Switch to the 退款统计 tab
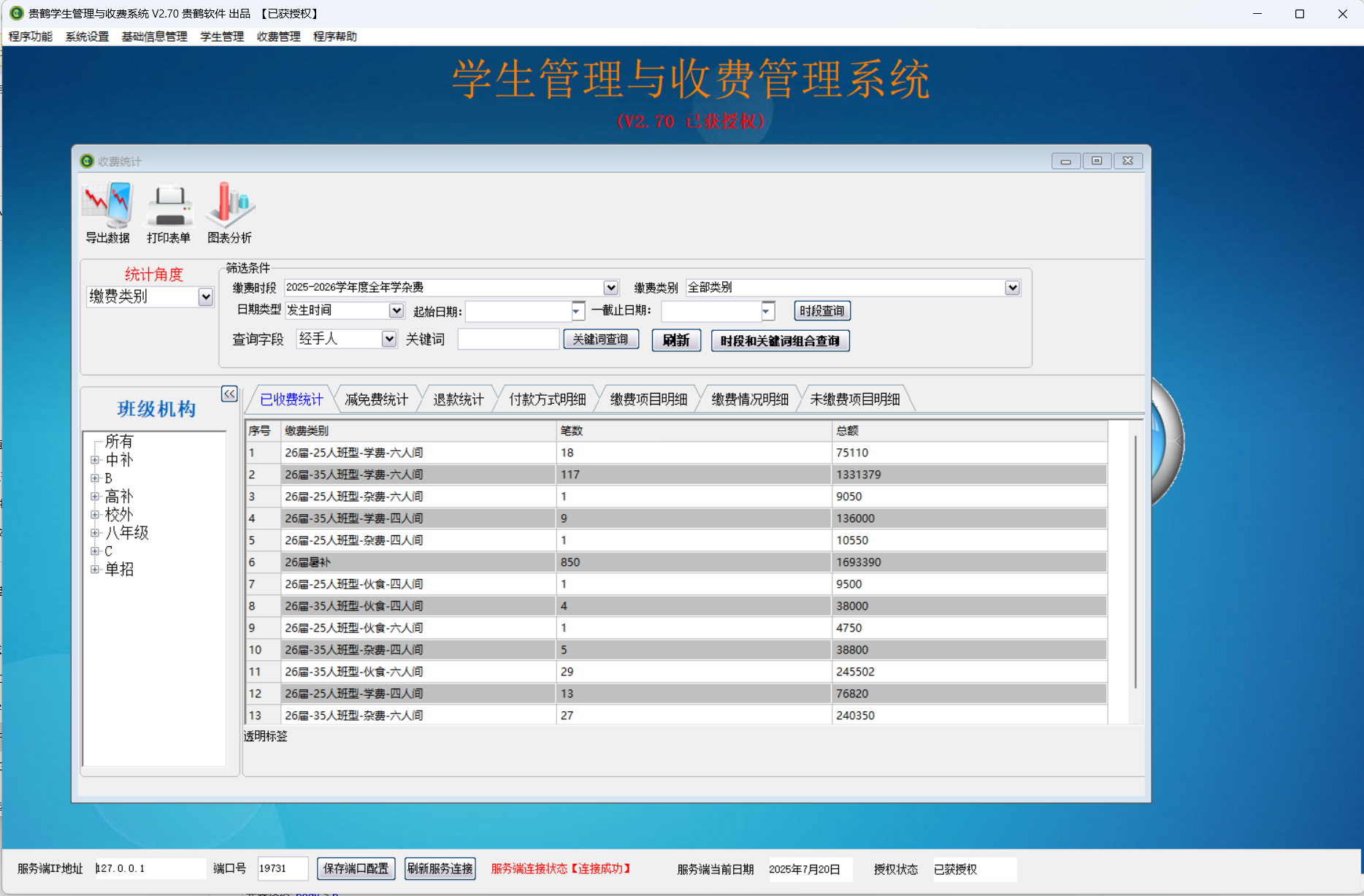 point(458,399)
